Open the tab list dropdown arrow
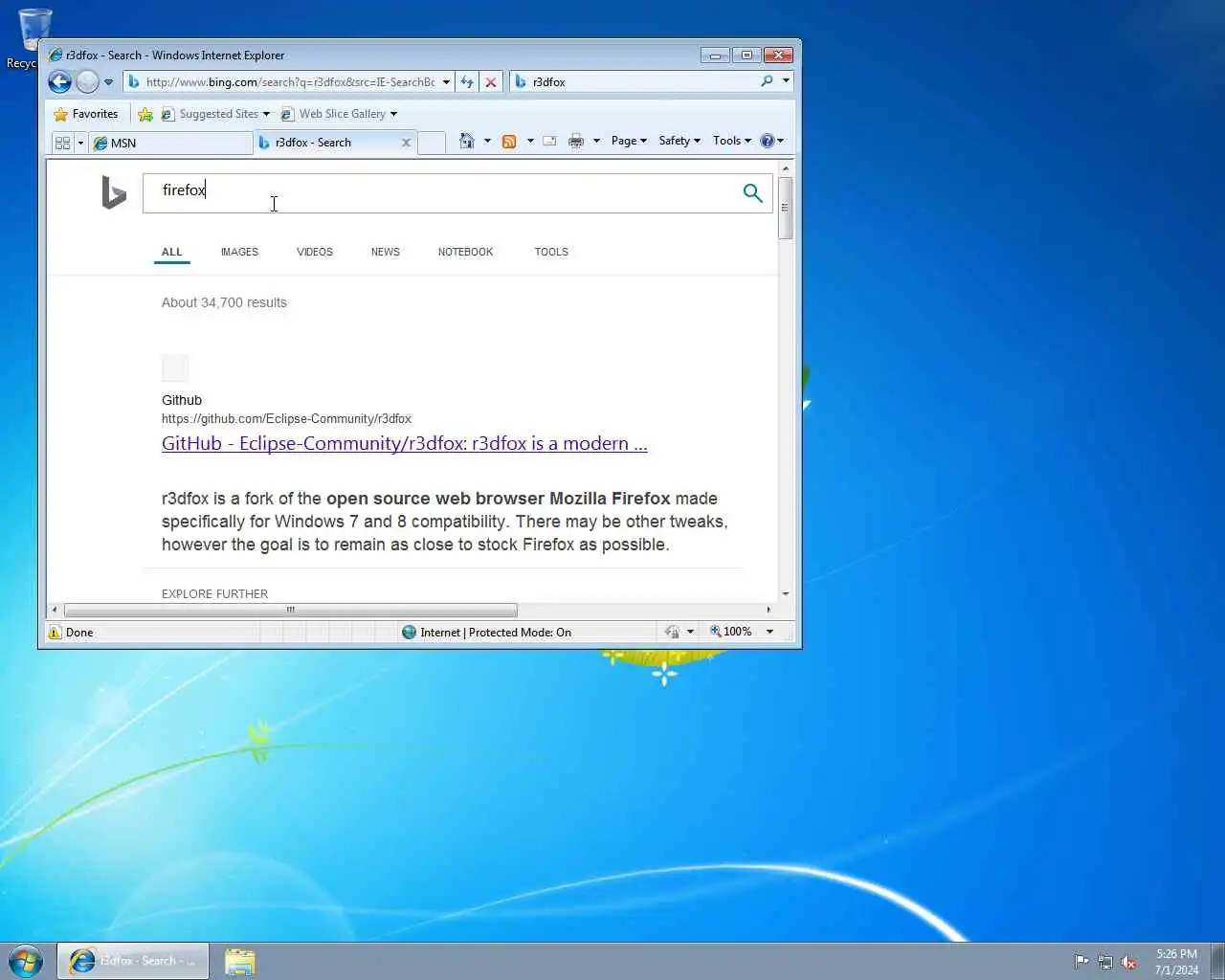1225x980 pixels. (x=80, y=143)
